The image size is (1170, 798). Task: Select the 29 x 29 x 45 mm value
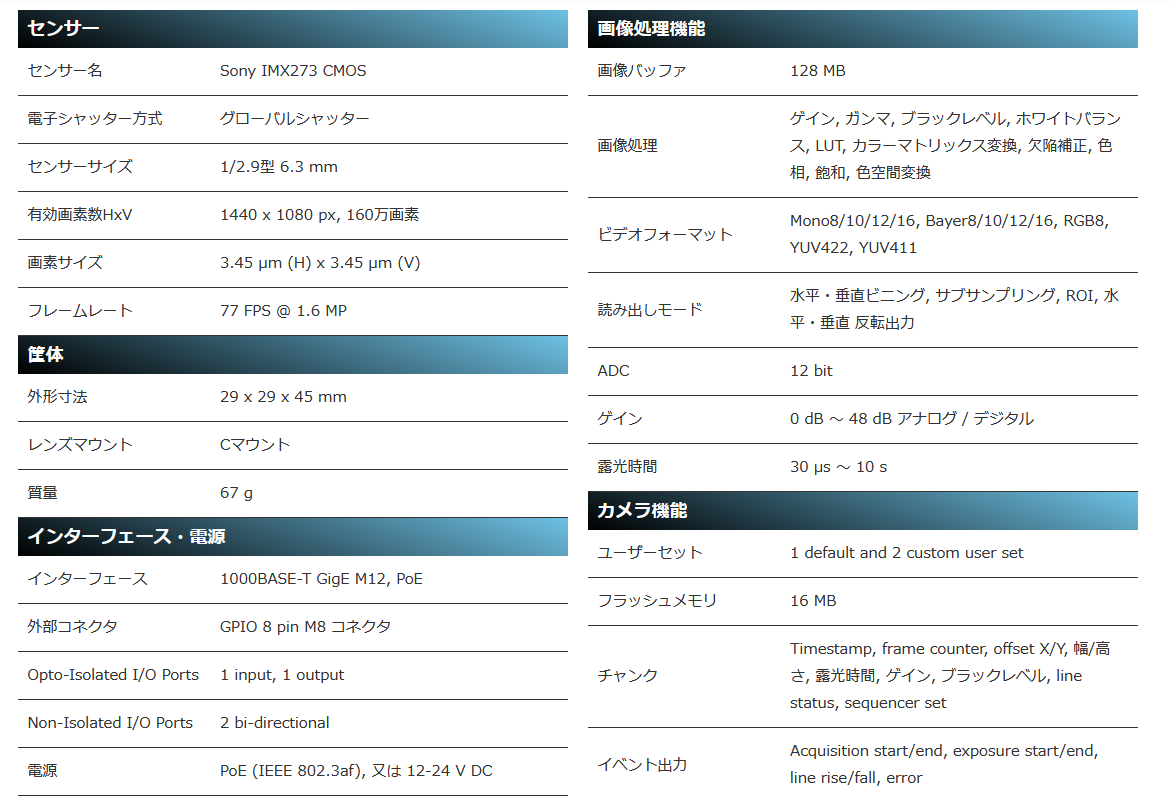(284, 397)
